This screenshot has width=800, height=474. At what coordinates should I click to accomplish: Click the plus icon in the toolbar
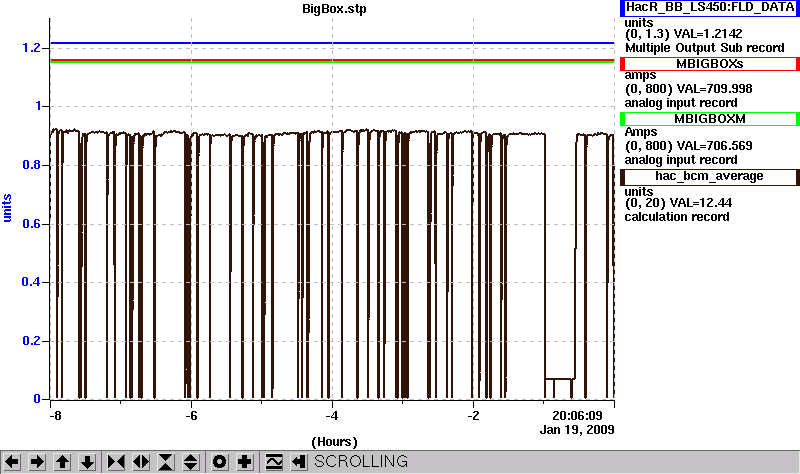point(245,462)
